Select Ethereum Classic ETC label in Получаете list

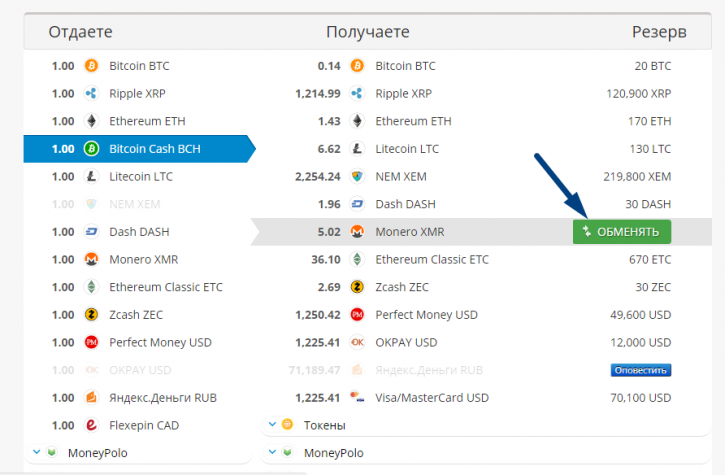432,259
